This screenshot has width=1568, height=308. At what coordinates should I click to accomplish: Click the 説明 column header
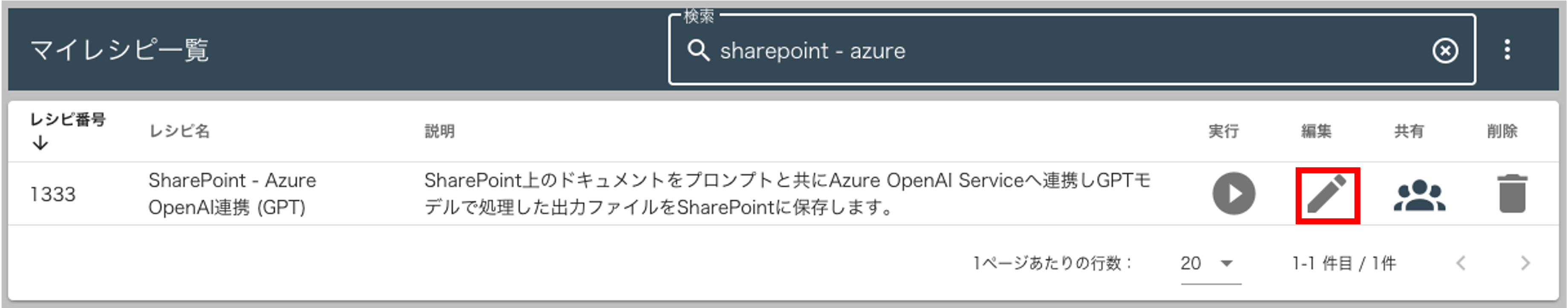tap(439, 131)
